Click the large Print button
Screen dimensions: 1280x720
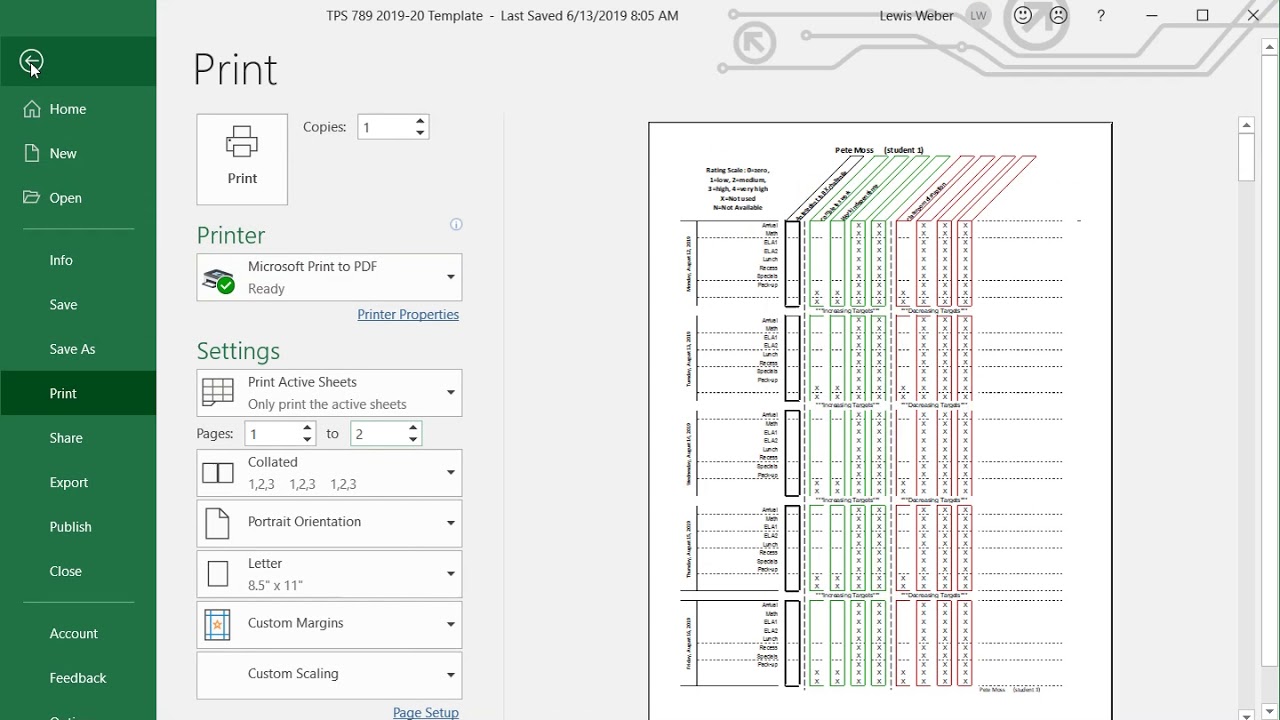click(x=242, y=159)
